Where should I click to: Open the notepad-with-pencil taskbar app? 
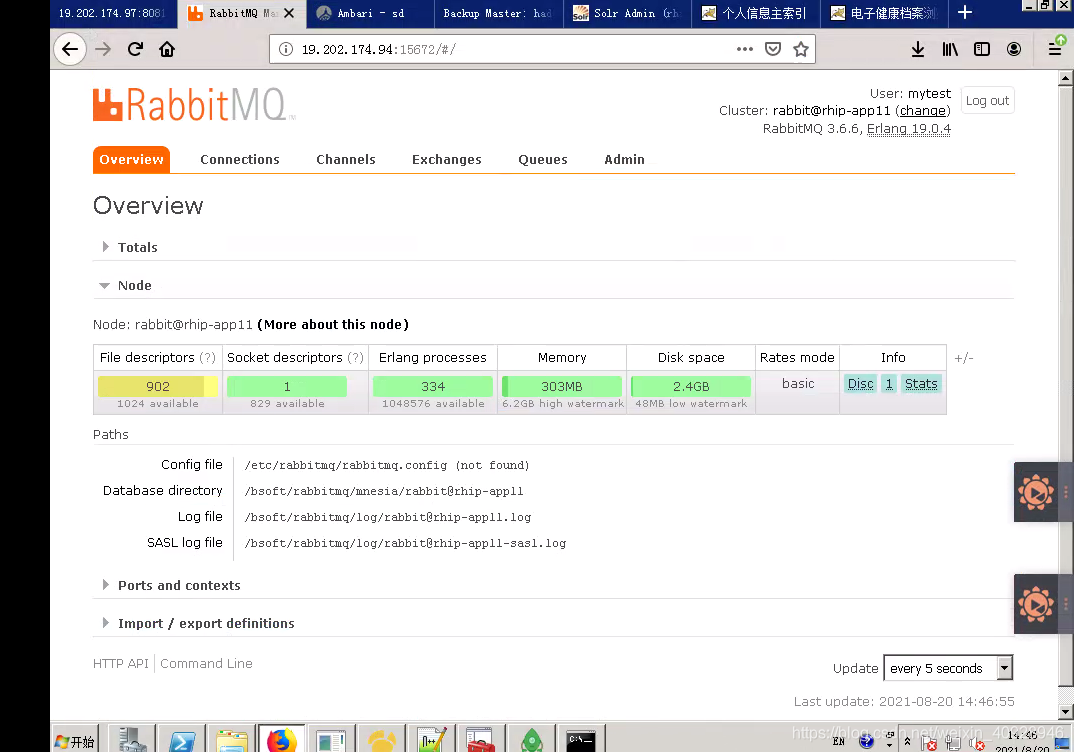pos(432,741)
